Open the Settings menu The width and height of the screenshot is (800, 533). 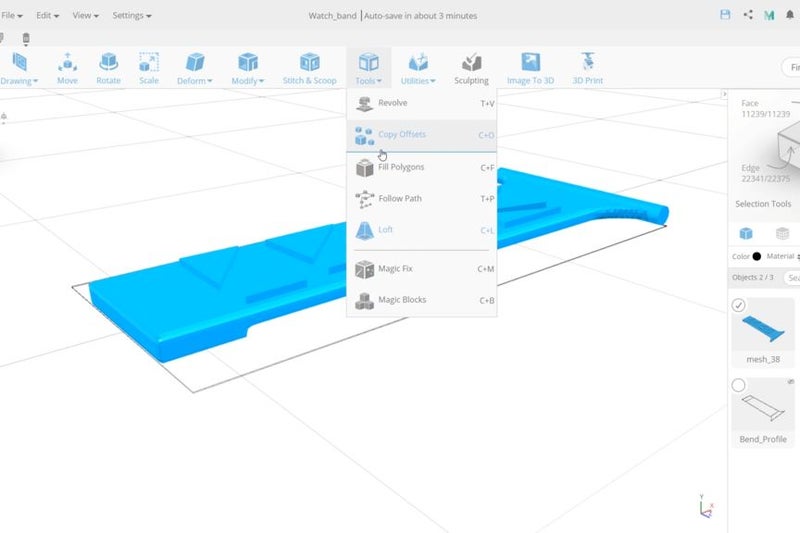tap(132, 15)
